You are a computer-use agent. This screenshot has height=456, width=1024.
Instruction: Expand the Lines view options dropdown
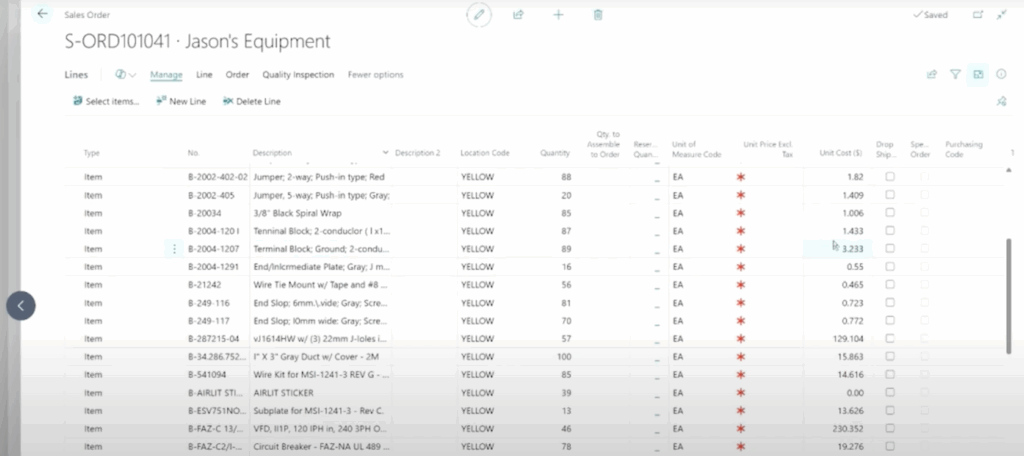[x=126, y=75]
